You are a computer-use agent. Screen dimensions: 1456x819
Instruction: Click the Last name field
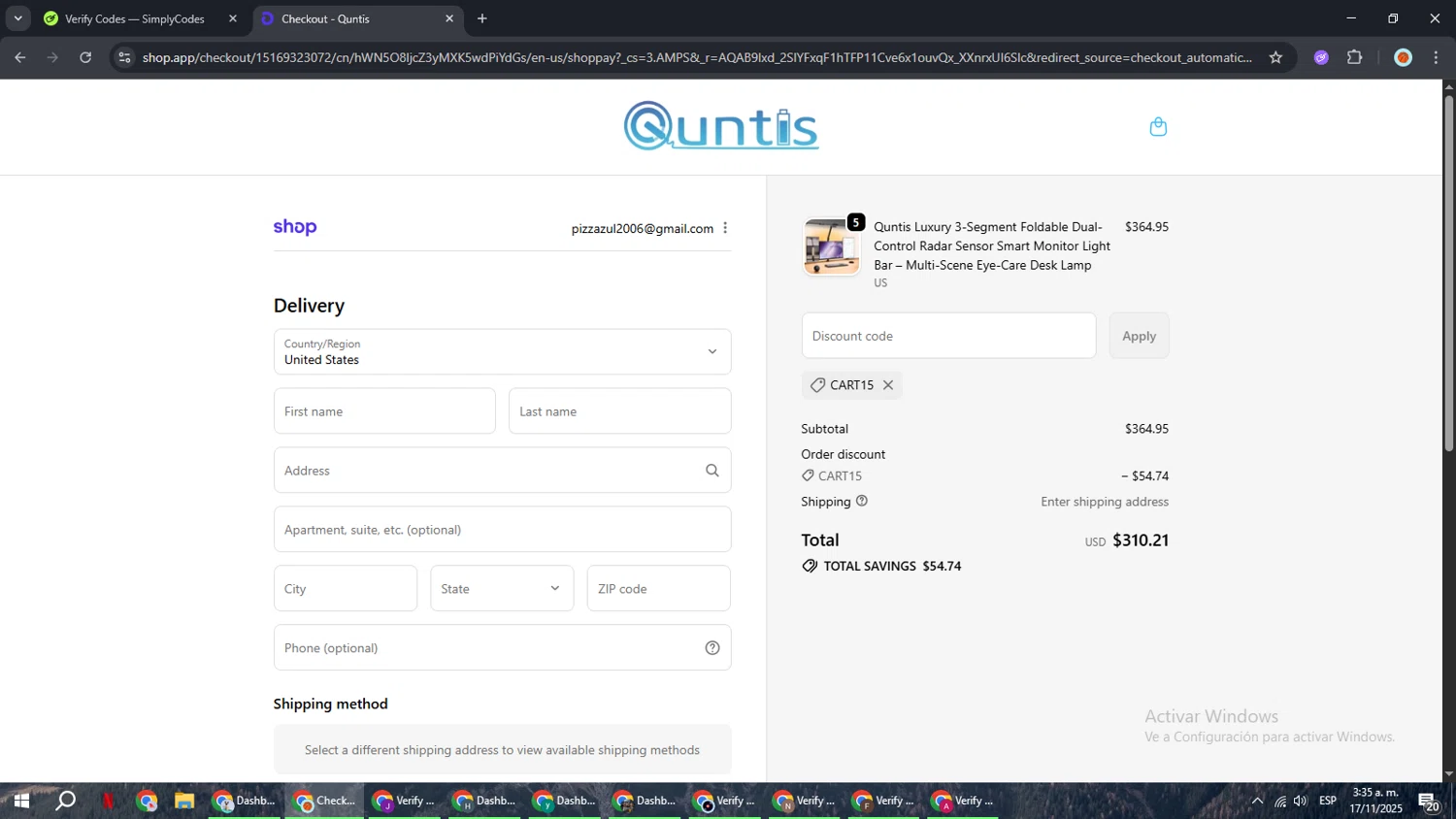tap(619, 411)
